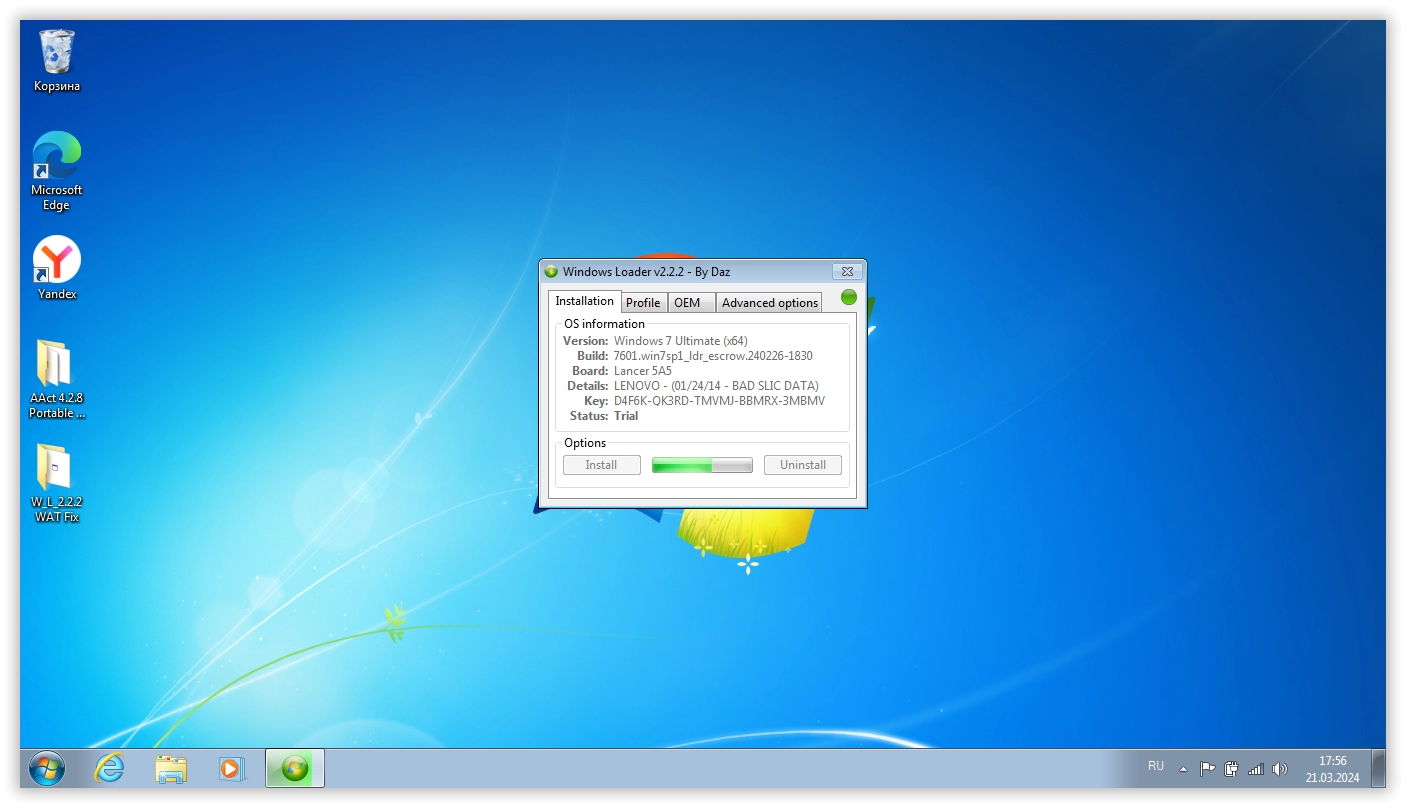Click the Windows Loader taskbar button
This screenshot has height=808, width=1406.
(x=295, y=768)
